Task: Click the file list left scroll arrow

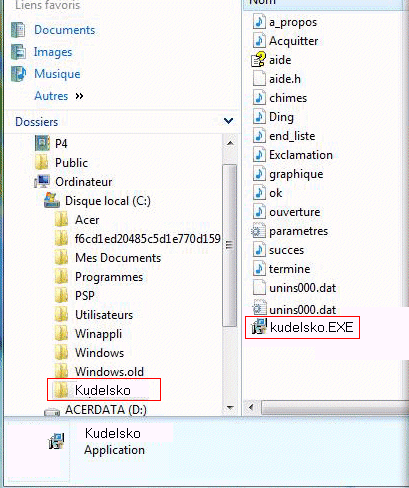Action: 251,407
